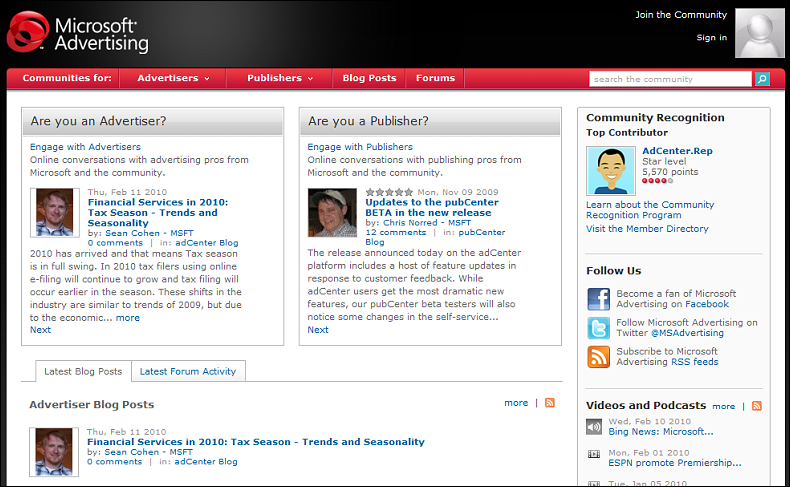Switch to Latest Forum Activity tab

[x=188, y=371]
